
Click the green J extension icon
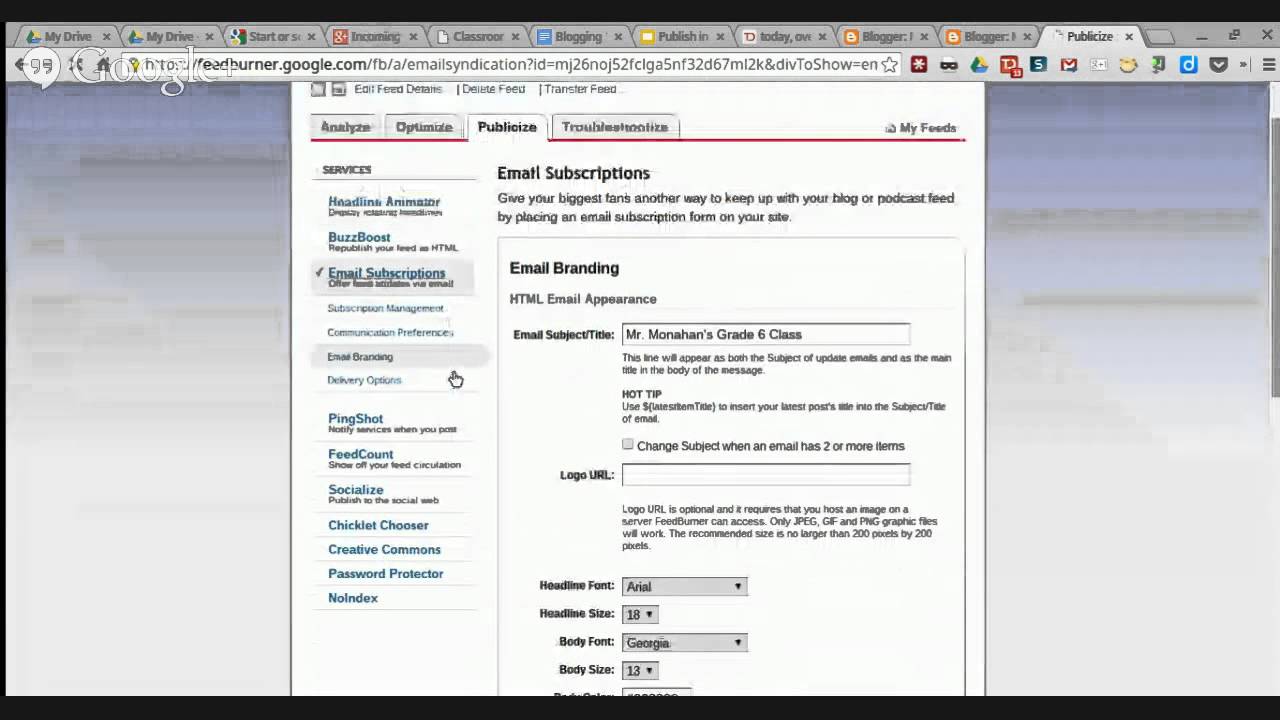pos(1158,65)
